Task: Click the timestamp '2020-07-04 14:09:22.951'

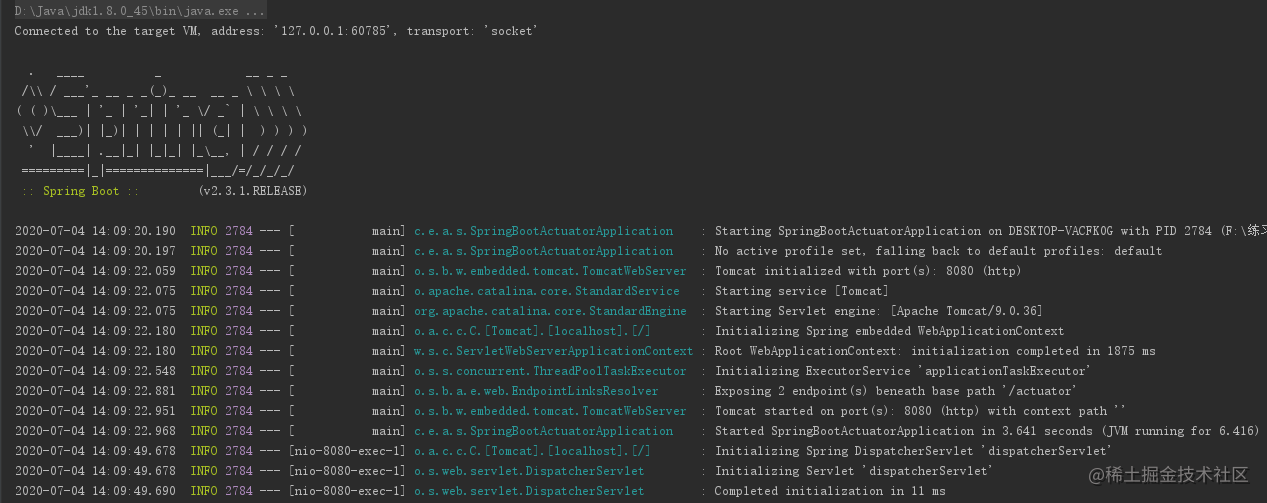Action: click(95, 411)
